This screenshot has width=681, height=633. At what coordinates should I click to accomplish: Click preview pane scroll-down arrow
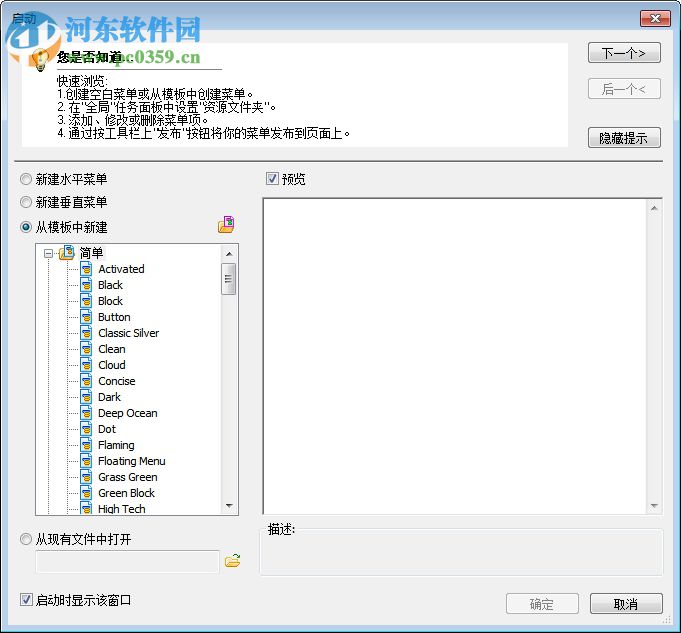pyautogui.click(x=654, y=506)
